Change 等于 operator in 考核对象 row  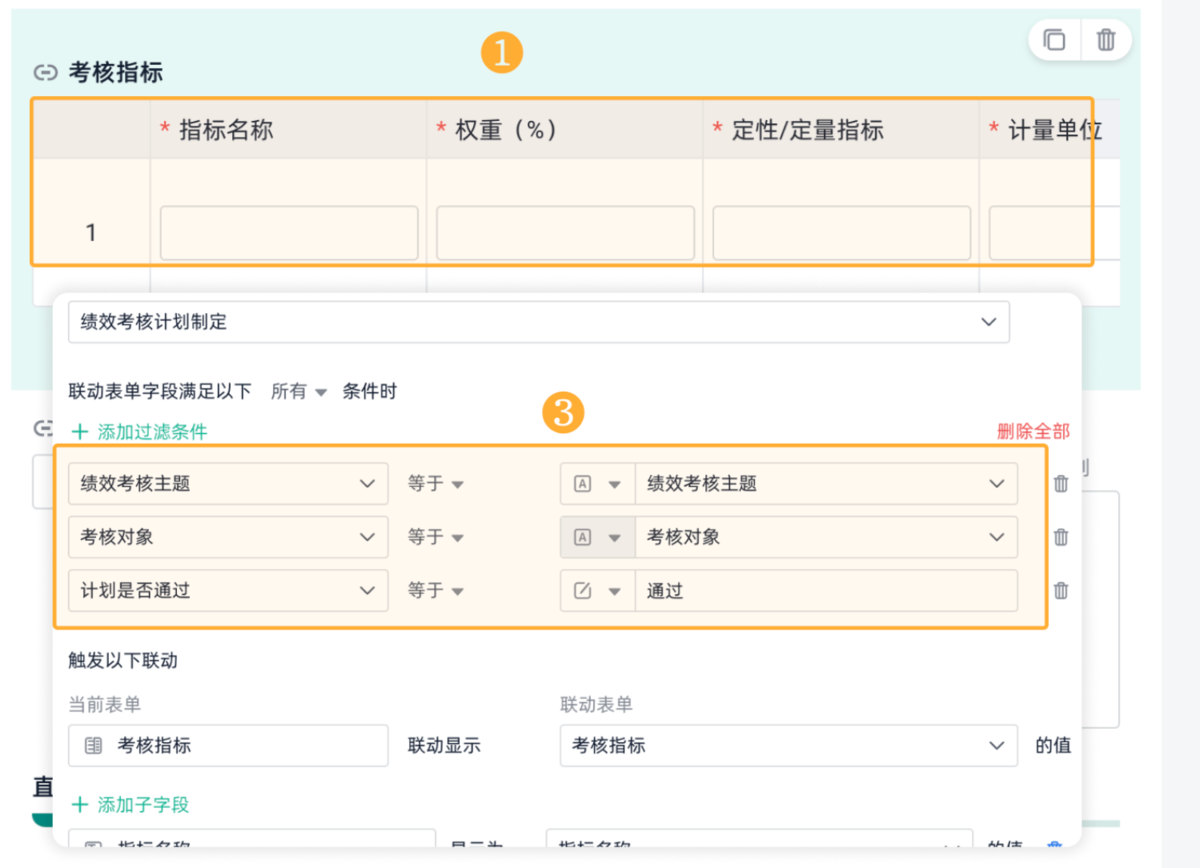[x=435, y=537]
